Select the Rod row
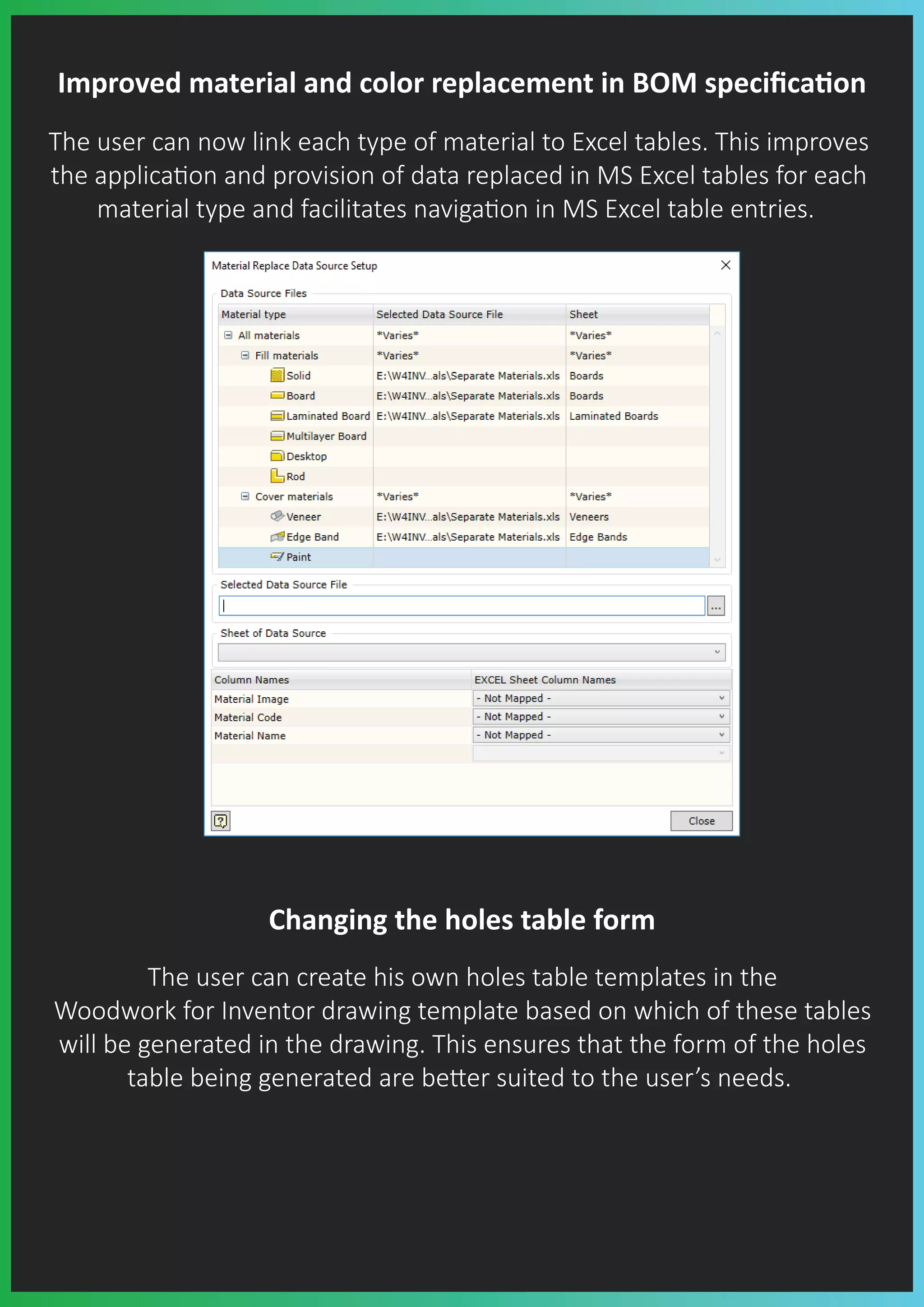Viewport: 924px width, 1307px height. (464, 476)
